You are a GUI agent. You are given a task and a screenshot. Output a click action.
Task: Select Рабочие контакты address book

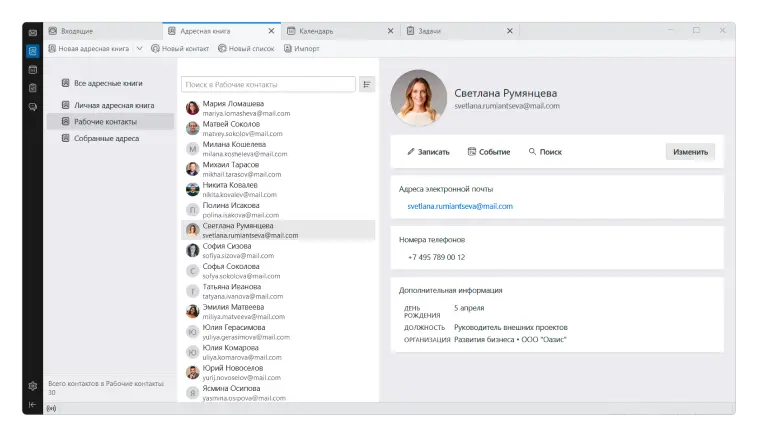(110, 122)
